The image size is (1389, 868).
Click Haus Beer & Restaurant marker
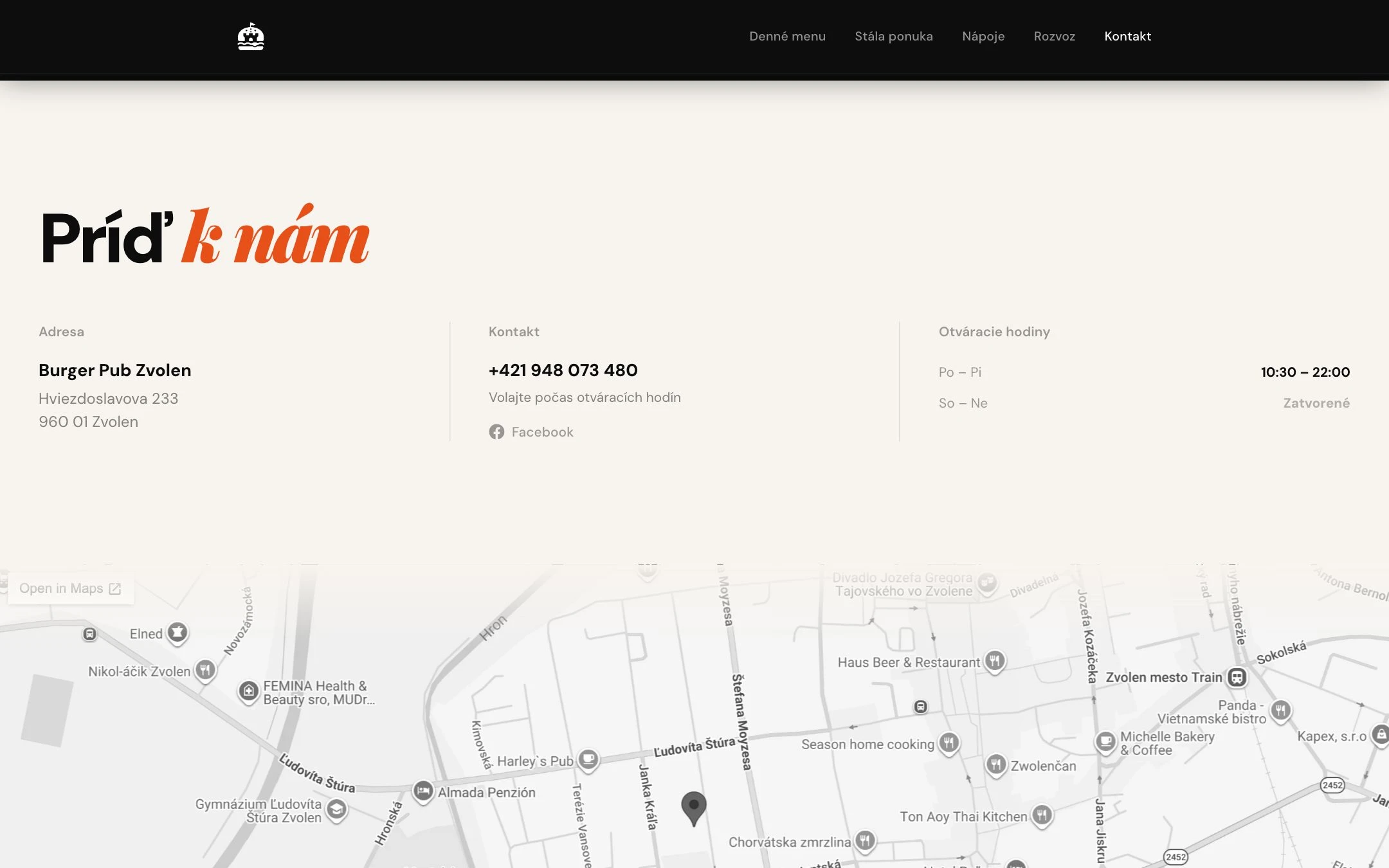pos(995,661)
